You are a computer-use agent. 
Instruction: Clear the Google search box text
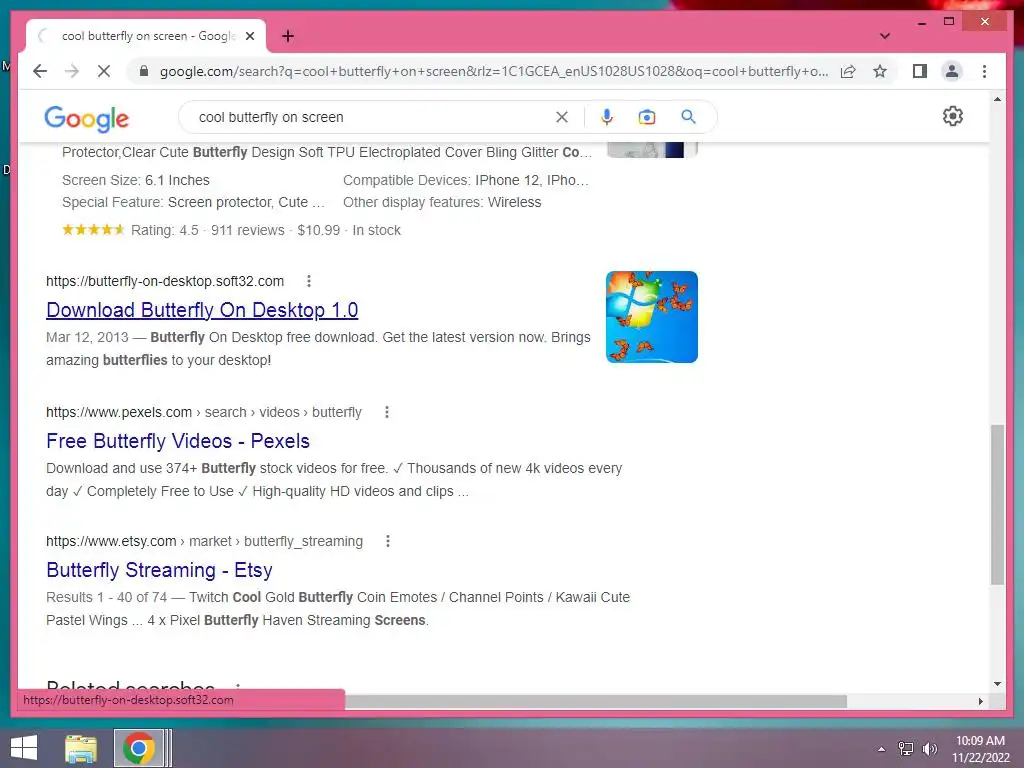(562, 117)
